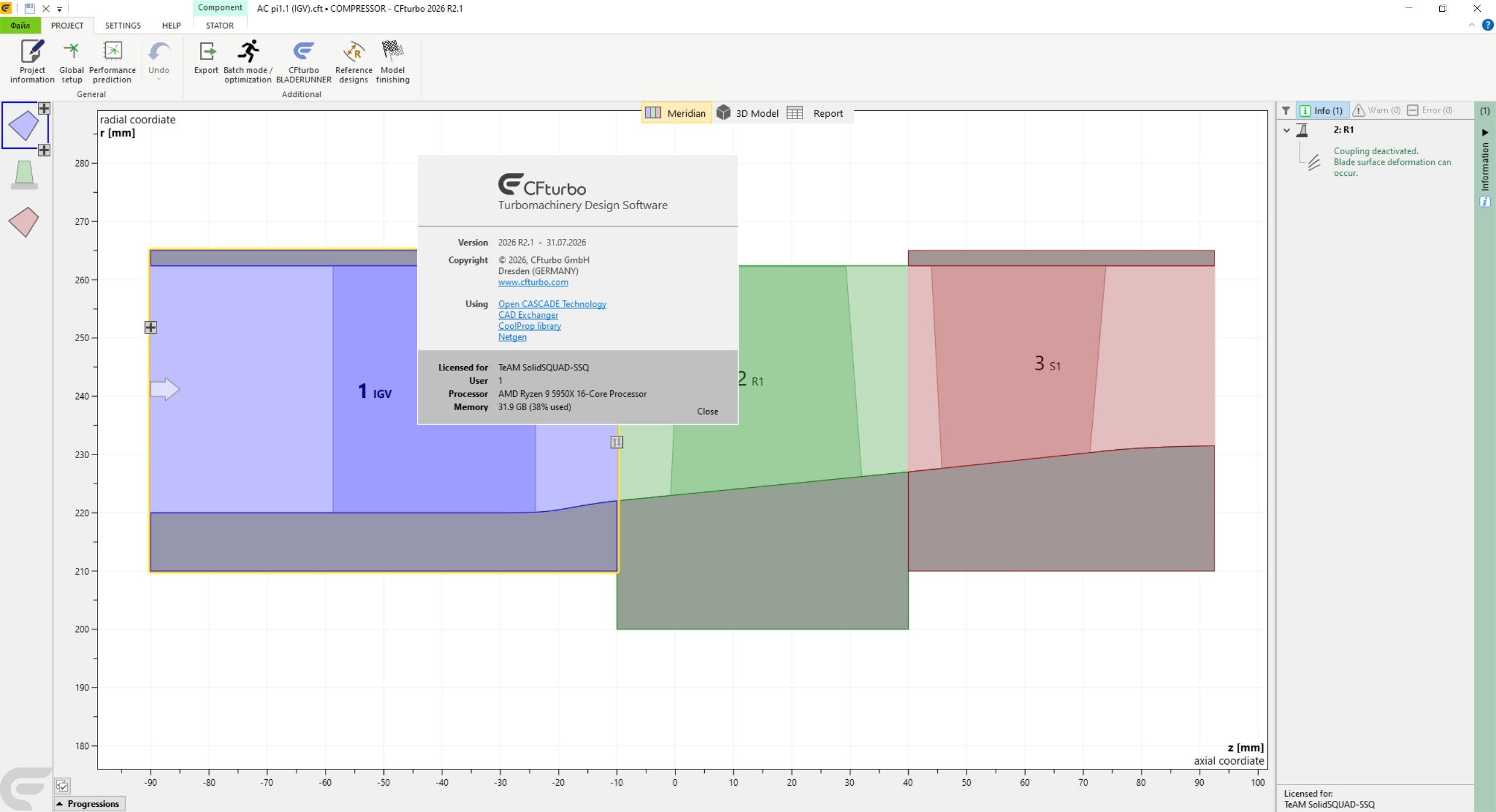Expand the Progressions panel

[x=90, y=804]
